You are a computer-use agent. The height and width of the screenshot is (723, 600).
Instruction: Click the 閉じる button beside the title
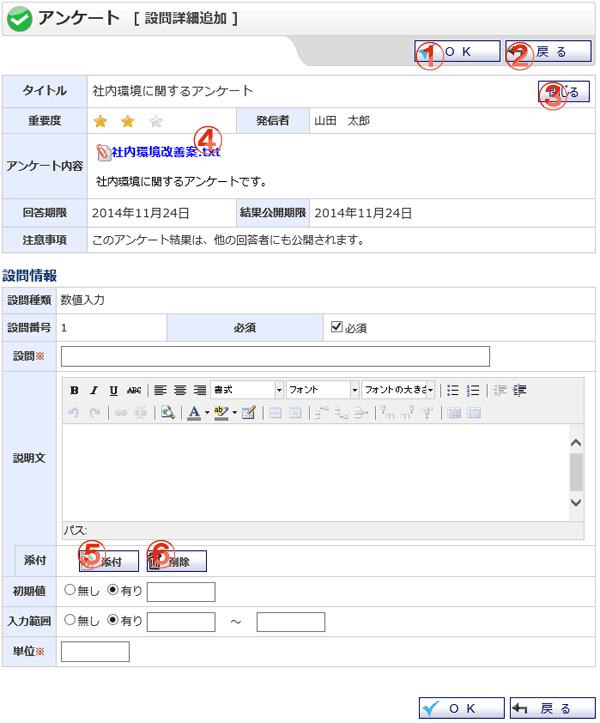(x=564, y=91)
